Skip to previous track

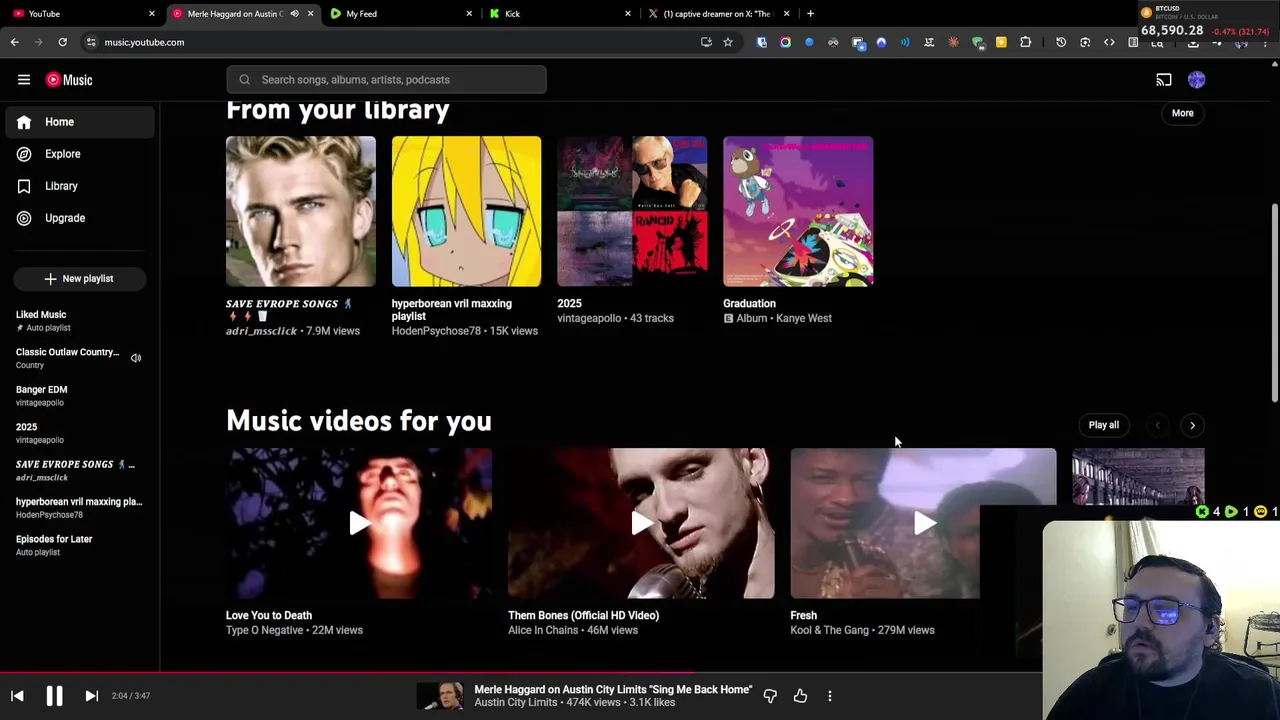(17, 696)
